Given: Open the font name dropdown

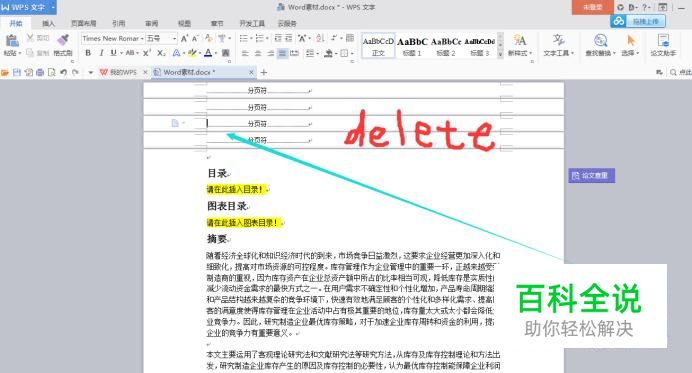Looking at the screenshot, I should click(x=142, y=39).
